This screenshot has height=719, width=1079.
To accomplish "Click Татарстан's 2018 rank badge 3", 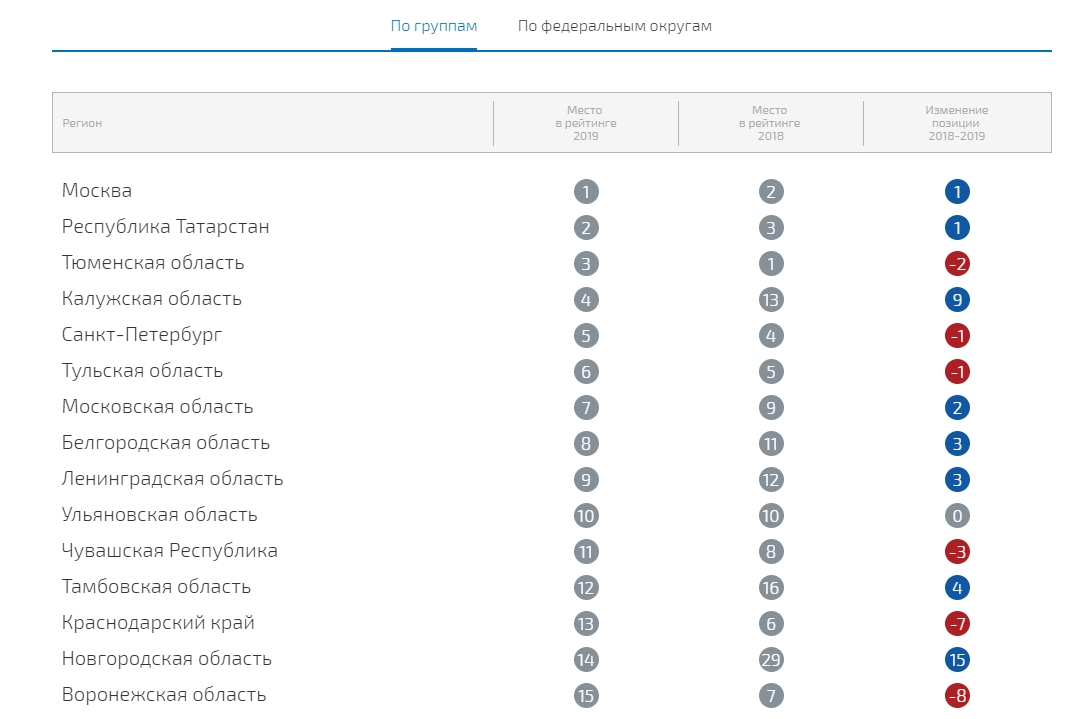I will [x=771, y=228].
